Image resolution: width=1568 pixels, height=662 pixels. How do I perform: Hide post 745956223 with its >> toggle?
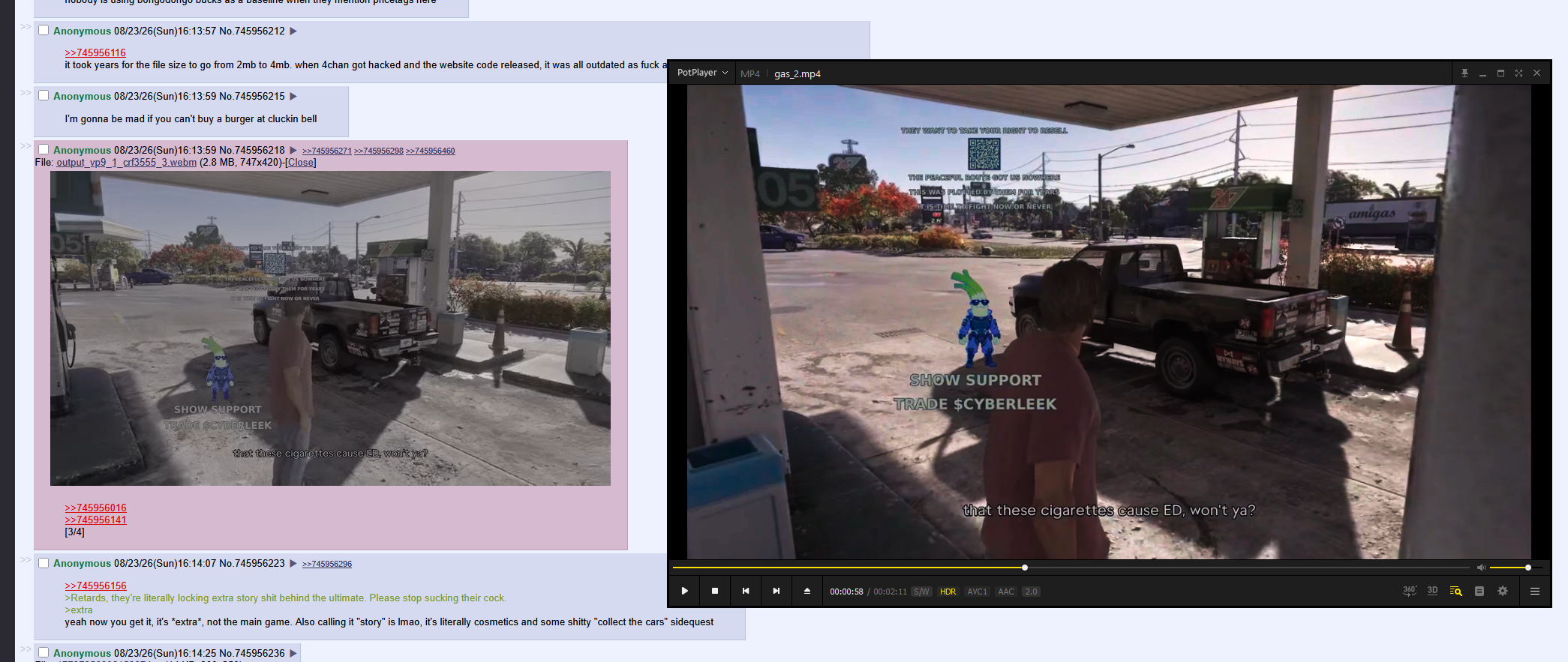[x=26, y=559]
